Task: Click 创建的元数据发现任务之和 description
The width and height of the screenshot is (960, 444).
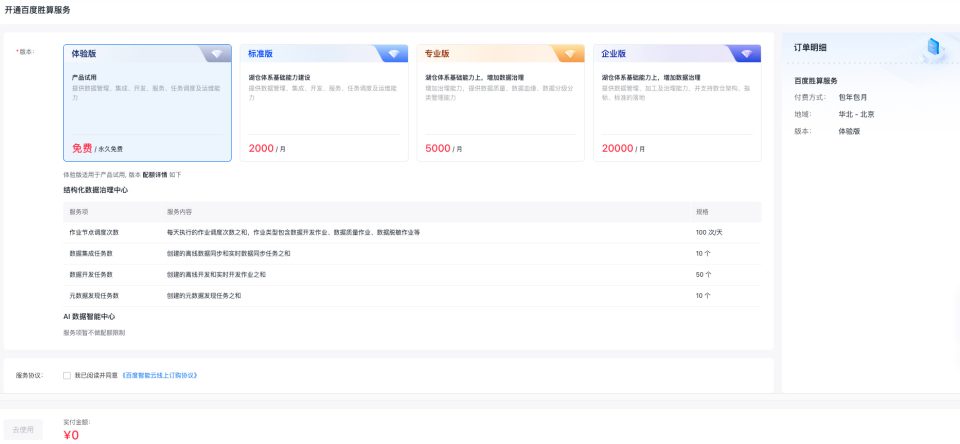Action: pyautogui.click(x=204, y=296)
